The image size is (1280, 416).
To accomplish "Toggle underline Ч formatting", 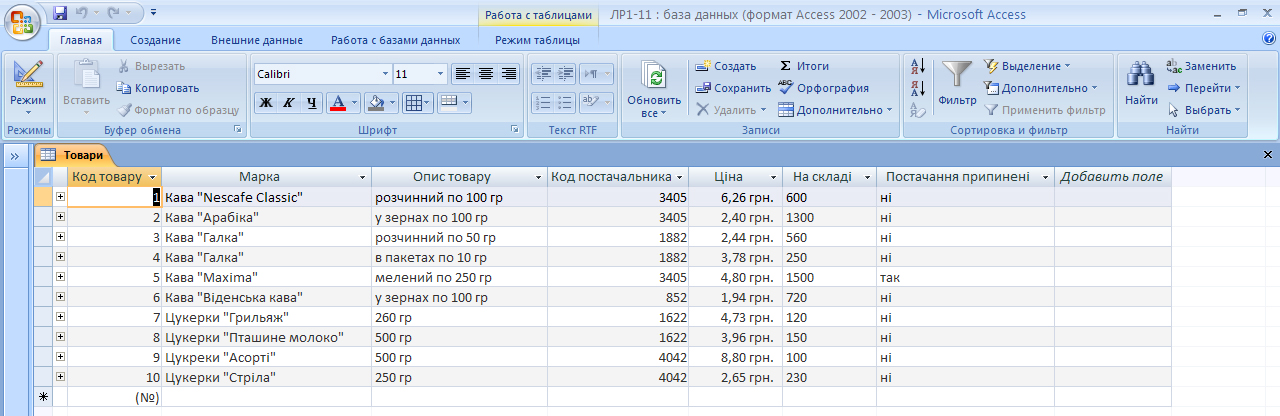I will coord(312,102).
